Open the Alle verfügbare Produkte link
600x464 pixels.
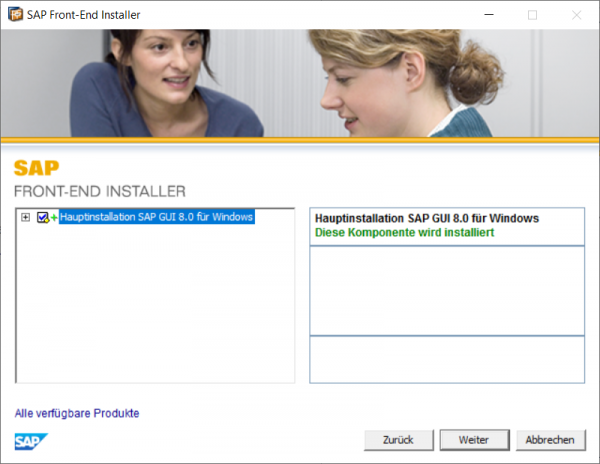(77, 413)
